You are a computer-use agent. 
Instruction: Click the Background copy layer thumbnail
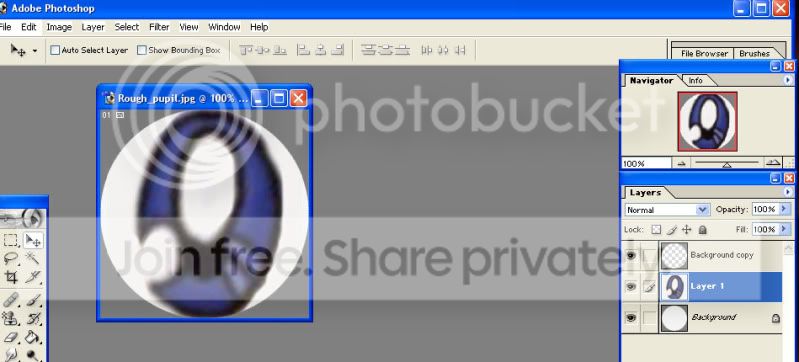[x=674, y=255]
